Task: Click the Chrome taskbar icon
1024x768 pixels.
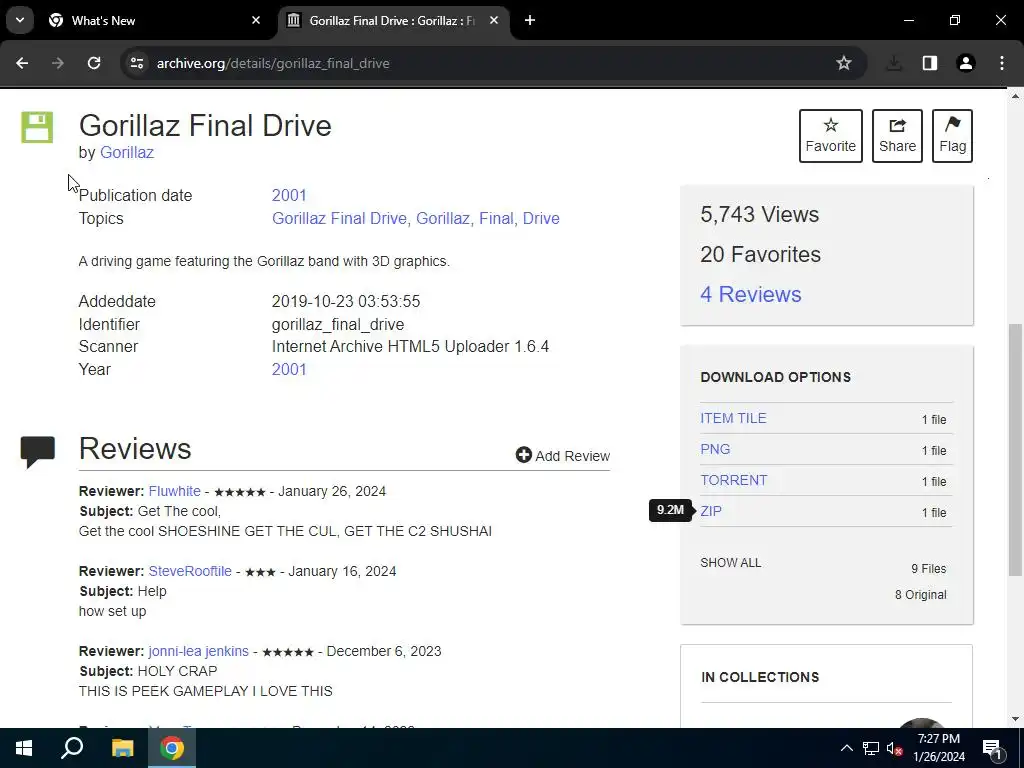Action: click(172, 748)
